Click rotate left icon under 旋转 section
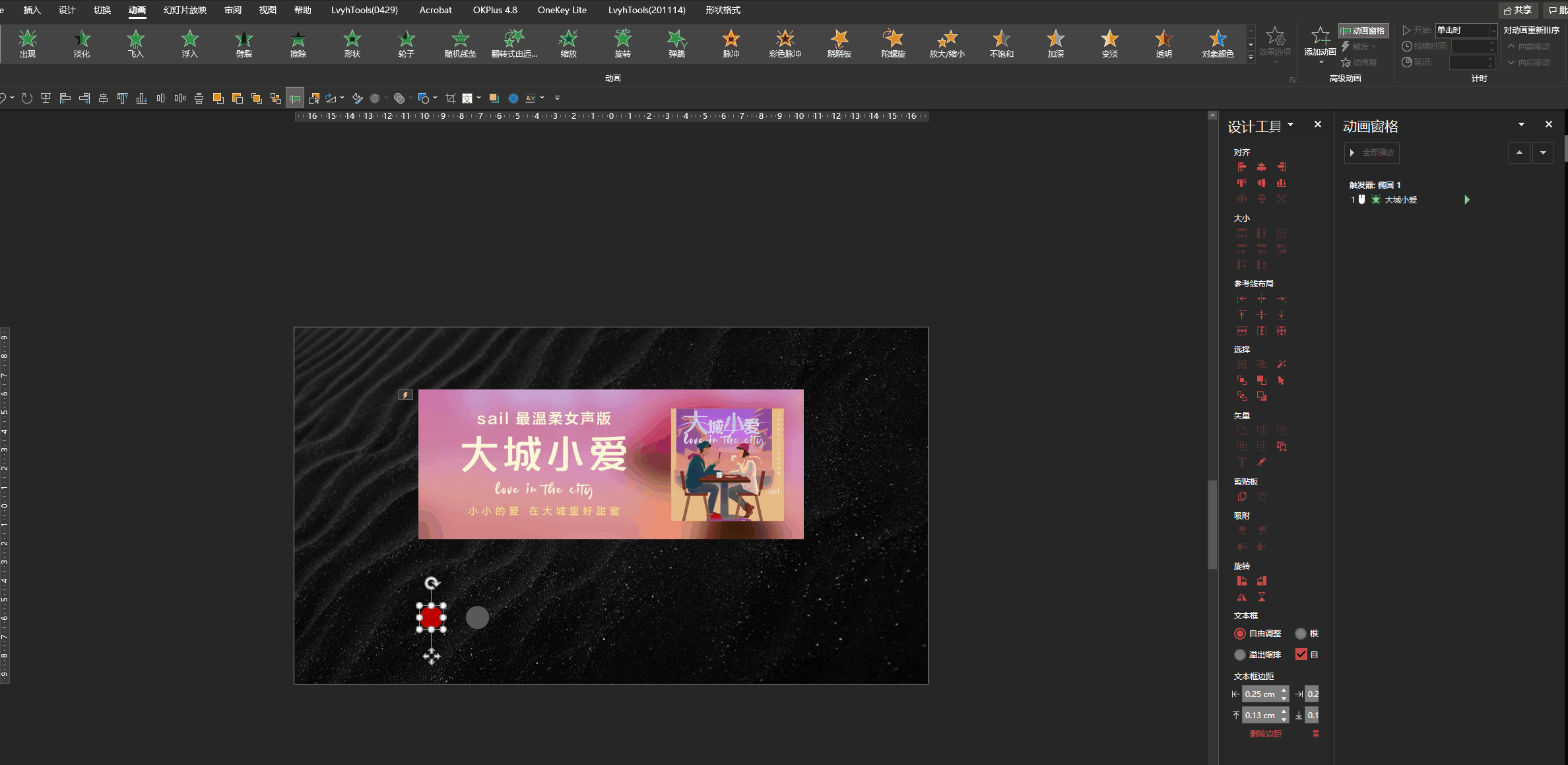The image size is (1568, 765). pyautogui.click(x=1242, y=581)
